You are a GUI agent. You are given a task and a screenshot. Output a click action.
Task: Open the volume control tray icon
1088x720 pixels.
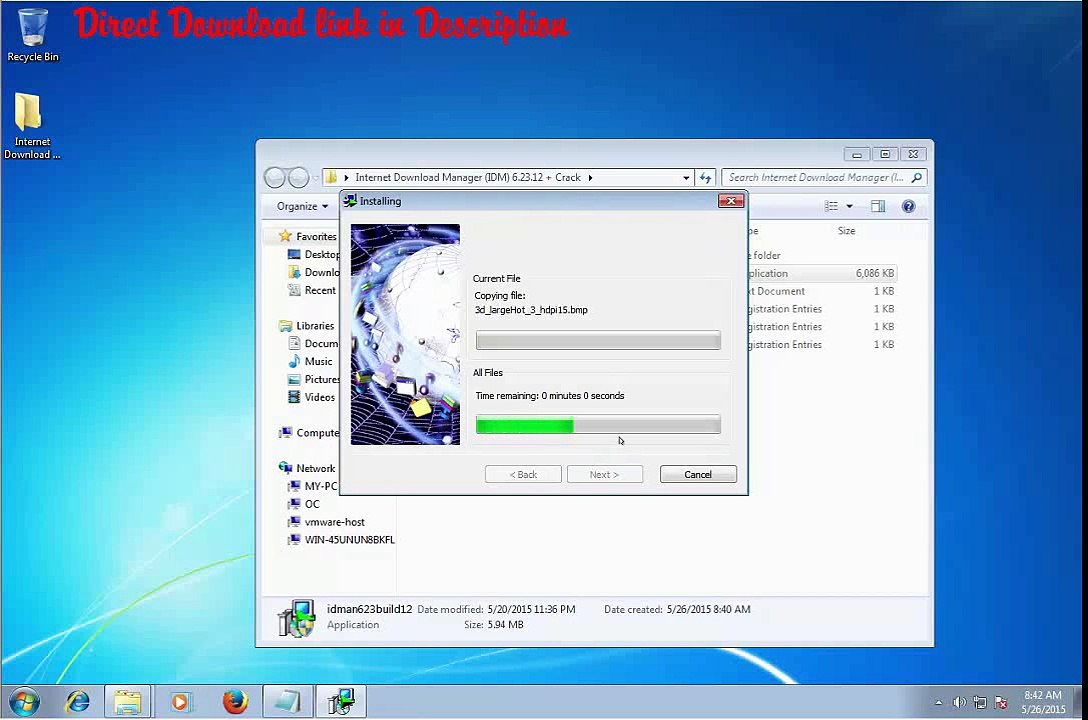pyautogui.click(x=960, y=703)
